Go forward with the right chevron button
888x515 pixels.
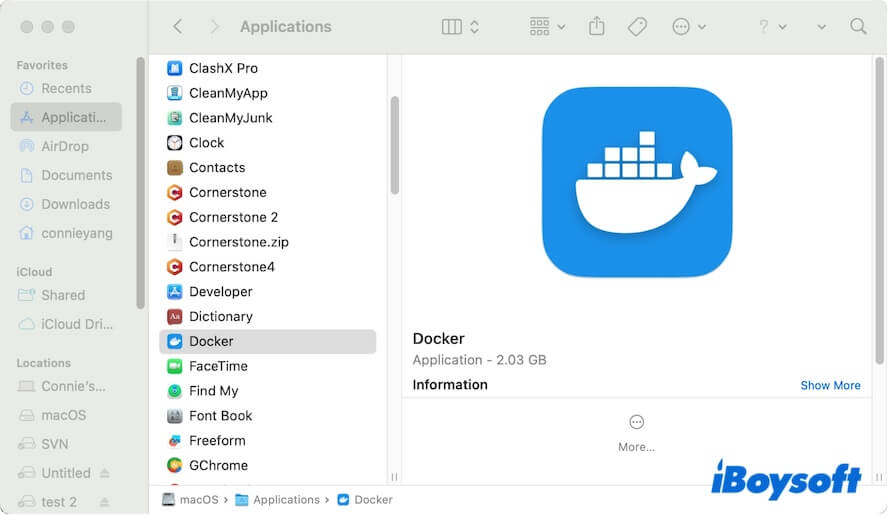214,27
